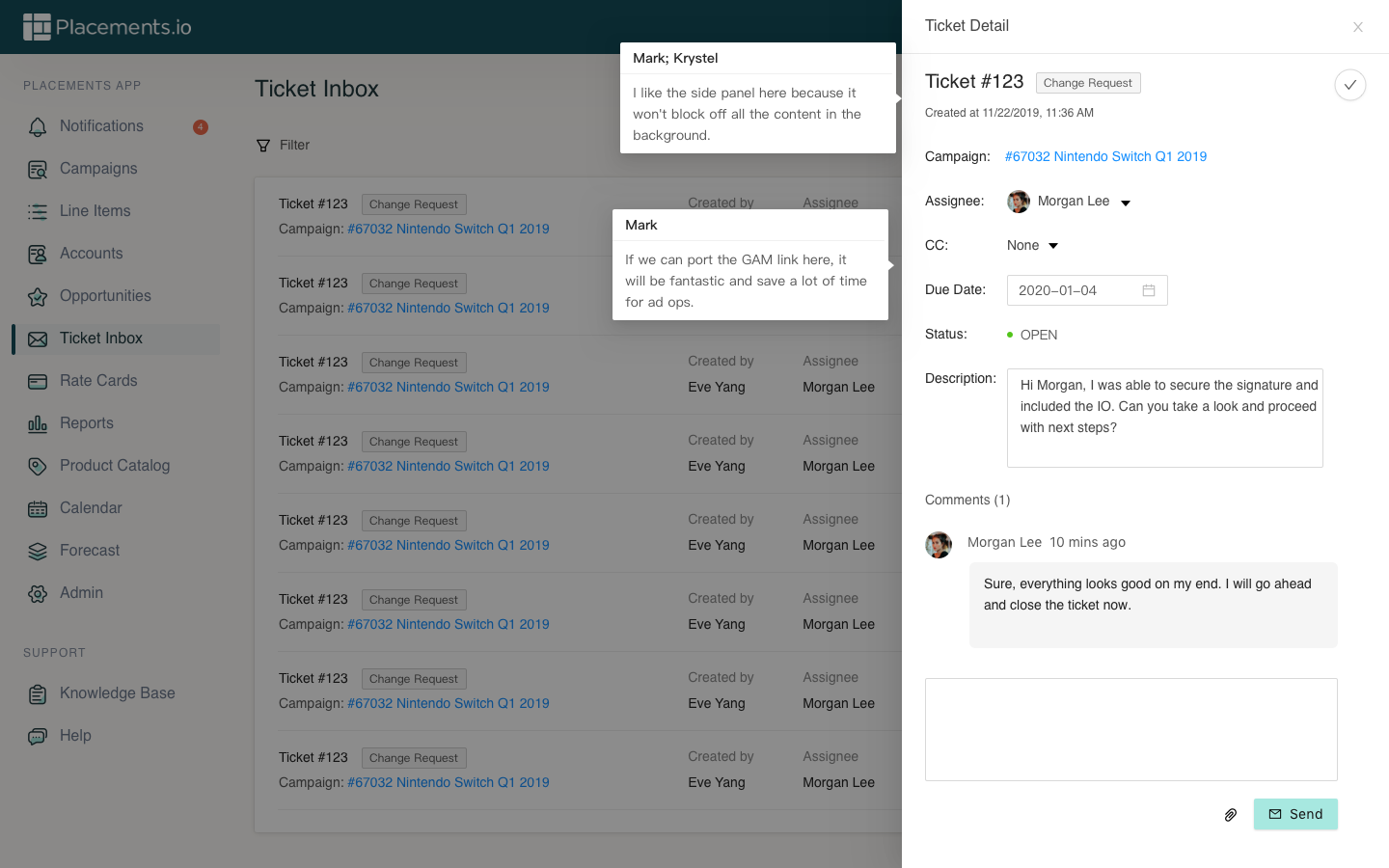The image size is (1389, 868).
Task: Click into the comment reply text box
Action: point(1130,729)
